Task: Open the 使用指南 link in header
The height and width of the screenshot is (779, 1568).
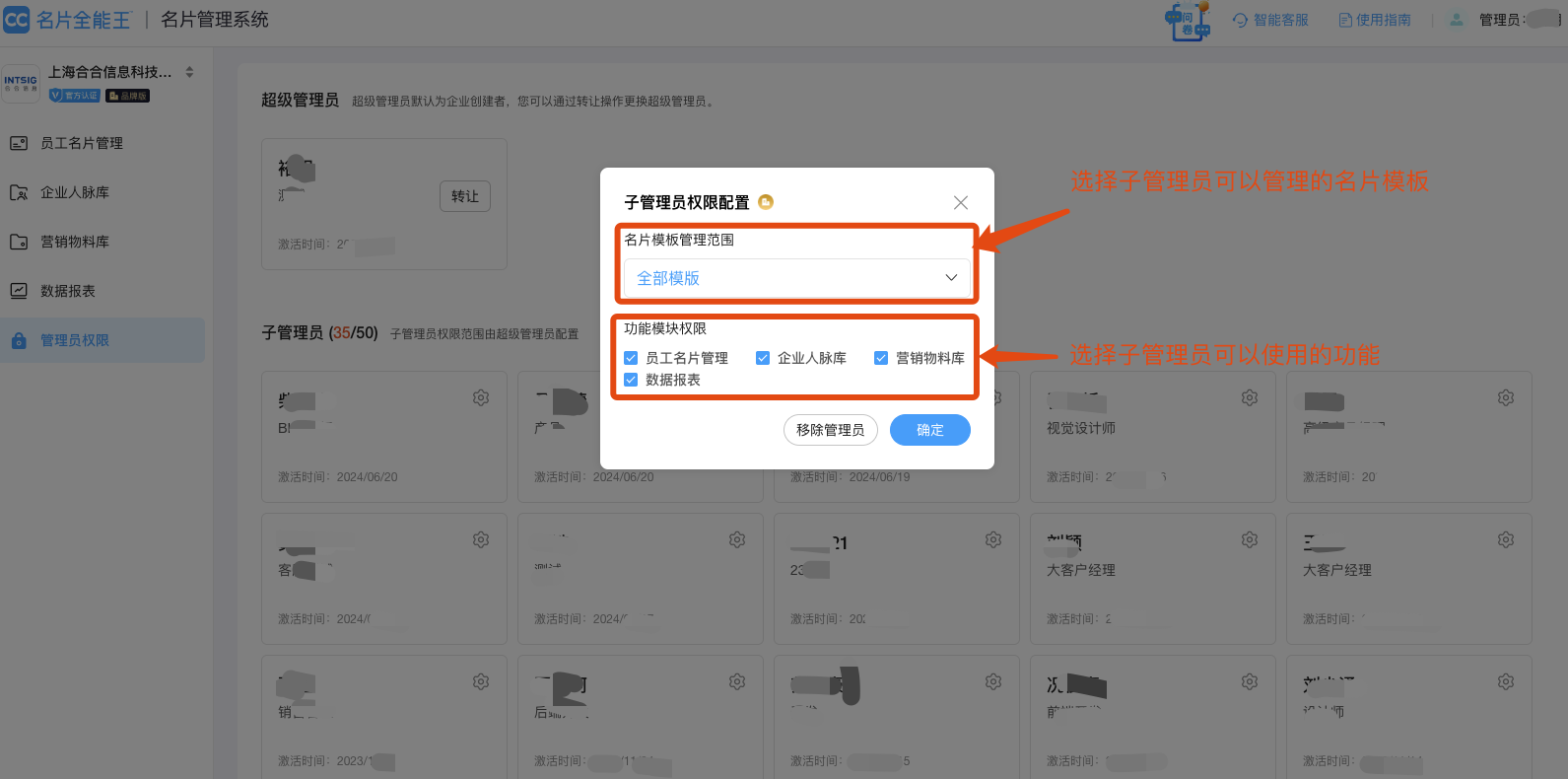Action: coord(1375,20)
